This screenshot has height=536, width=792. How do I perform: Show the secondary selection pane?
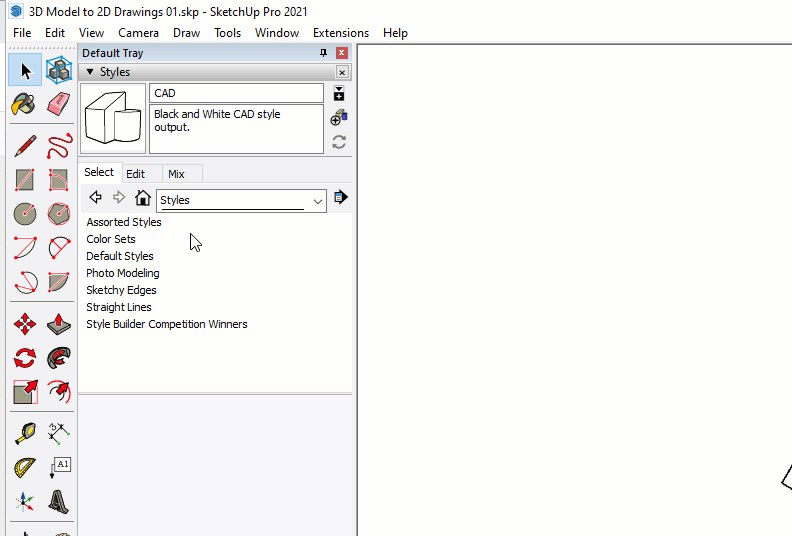point(339,93)
